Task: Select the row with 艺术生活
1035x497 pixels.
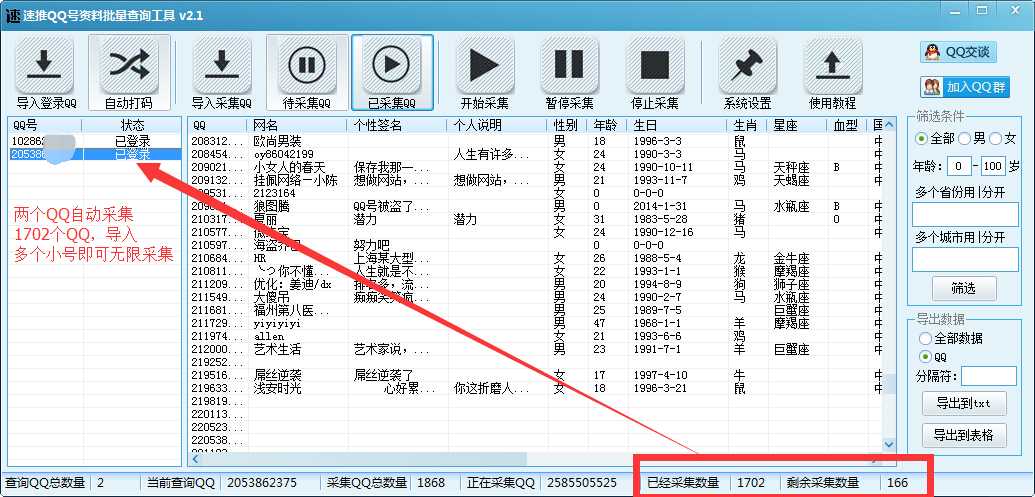Action: tap(535, 348)
